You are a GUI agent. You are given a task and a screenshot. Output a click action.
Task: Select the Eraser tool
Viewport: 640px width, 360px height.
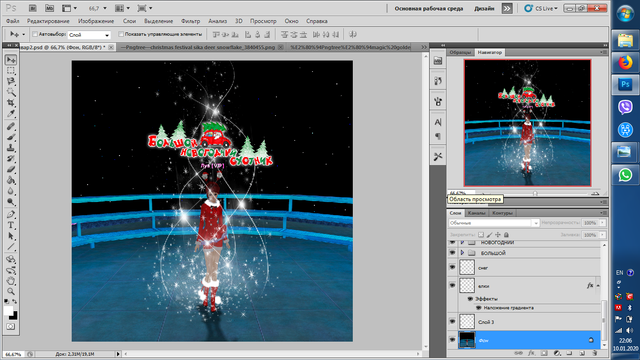[x=11, y=169]
